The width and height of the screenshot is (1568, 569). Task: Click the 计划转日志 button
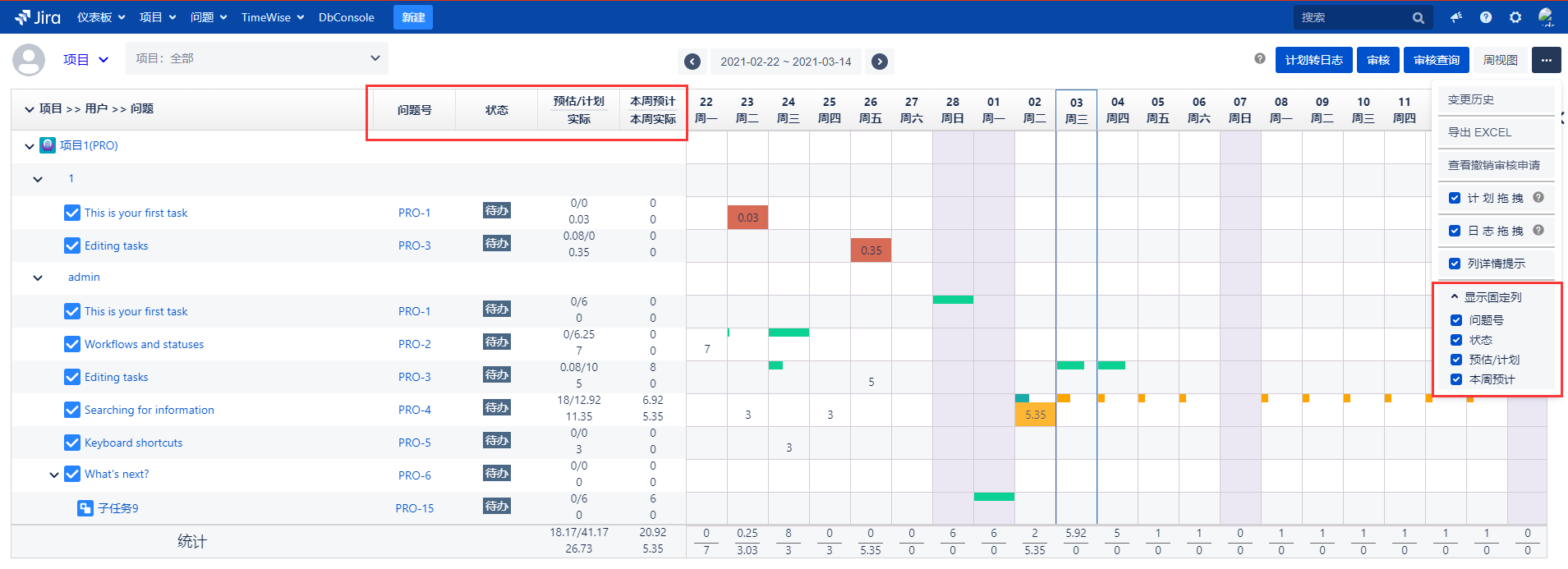[1313, 60]
